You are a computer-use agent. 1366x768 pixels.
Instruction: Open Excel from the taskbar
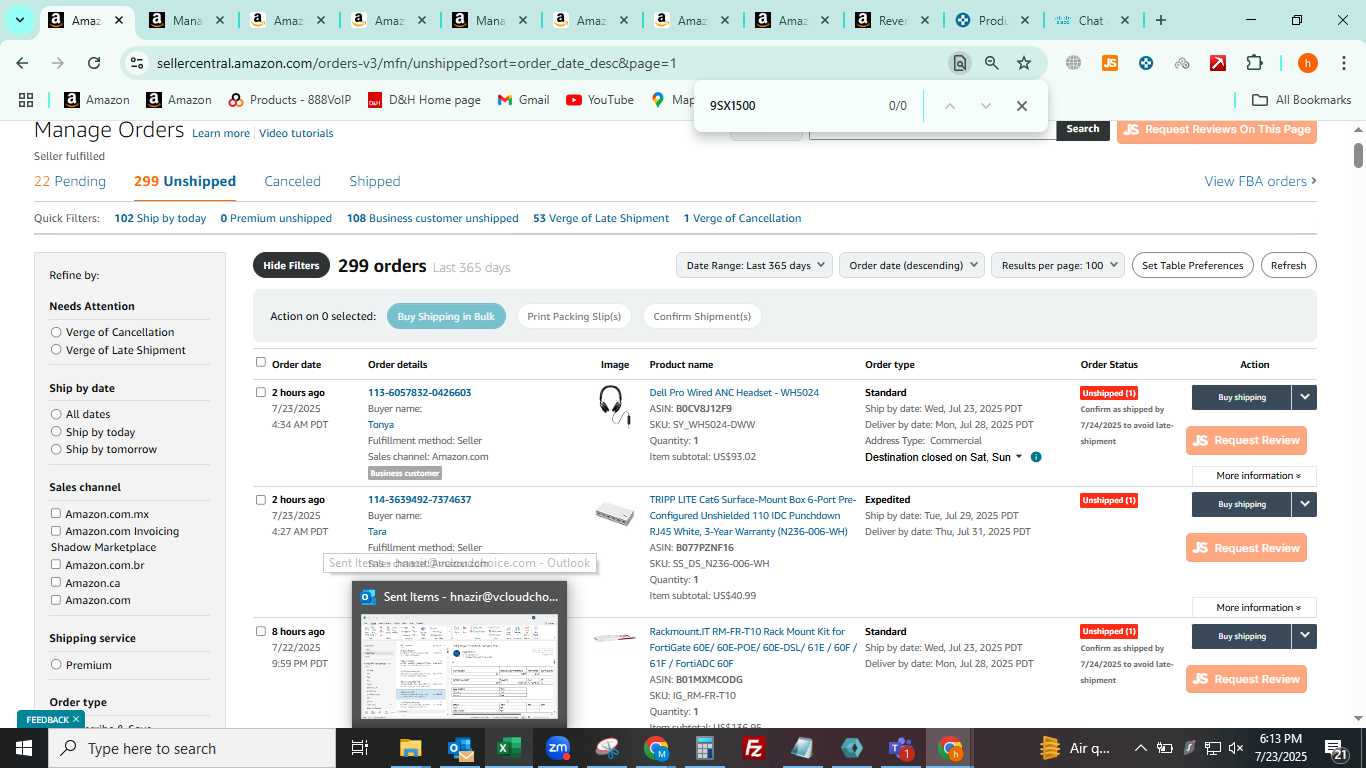(509, 748)
